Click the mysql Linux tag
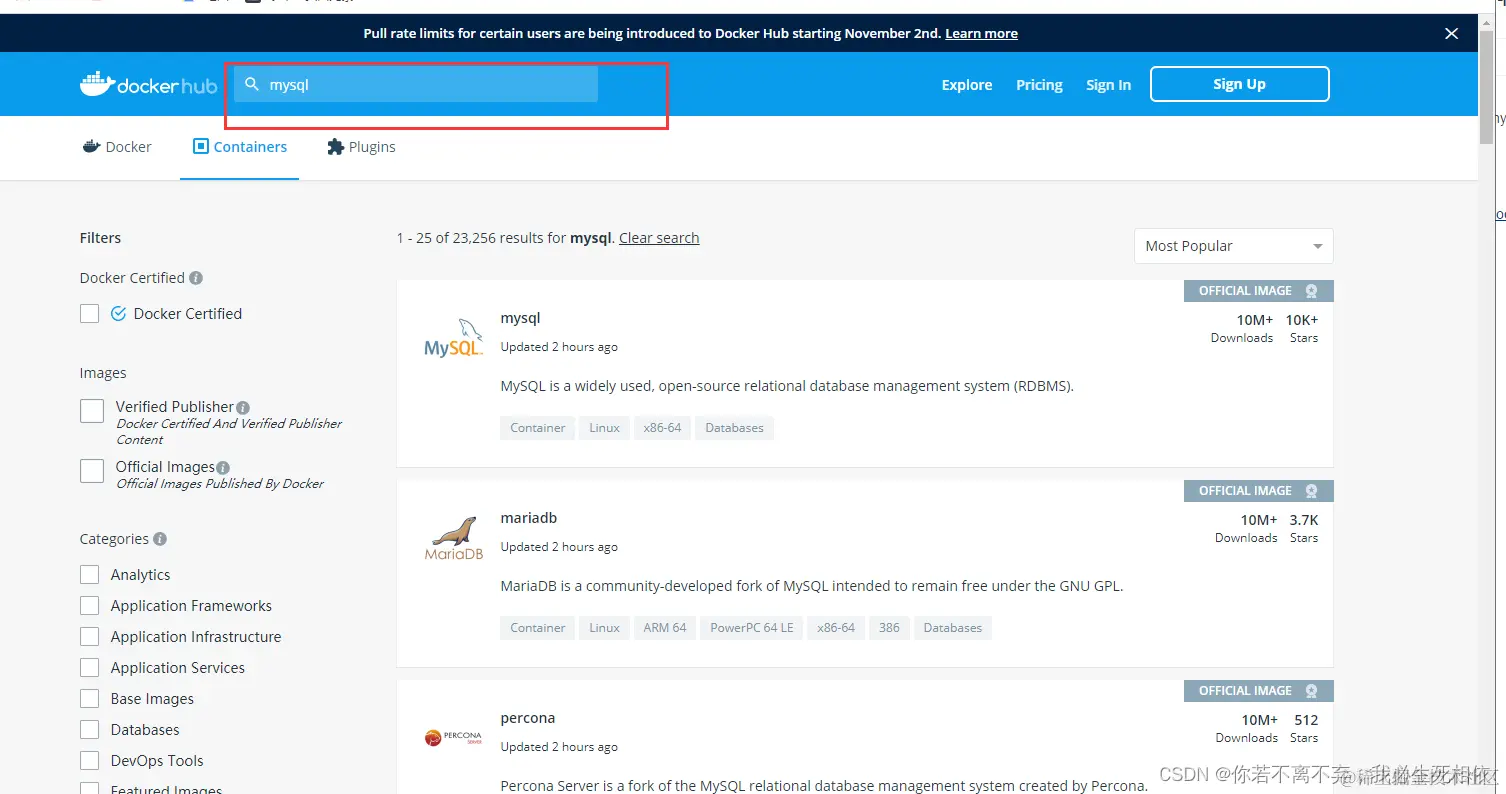 pyautogui.click(x=604, y=428)
